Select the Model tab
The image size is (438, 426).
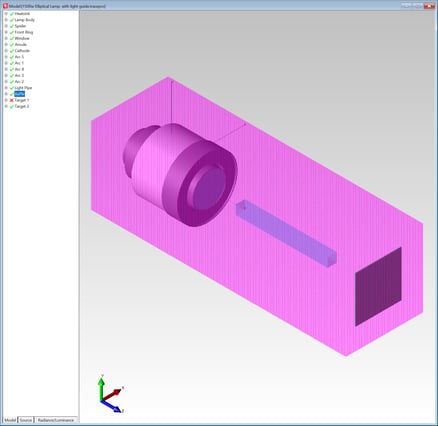coord(10,420)
